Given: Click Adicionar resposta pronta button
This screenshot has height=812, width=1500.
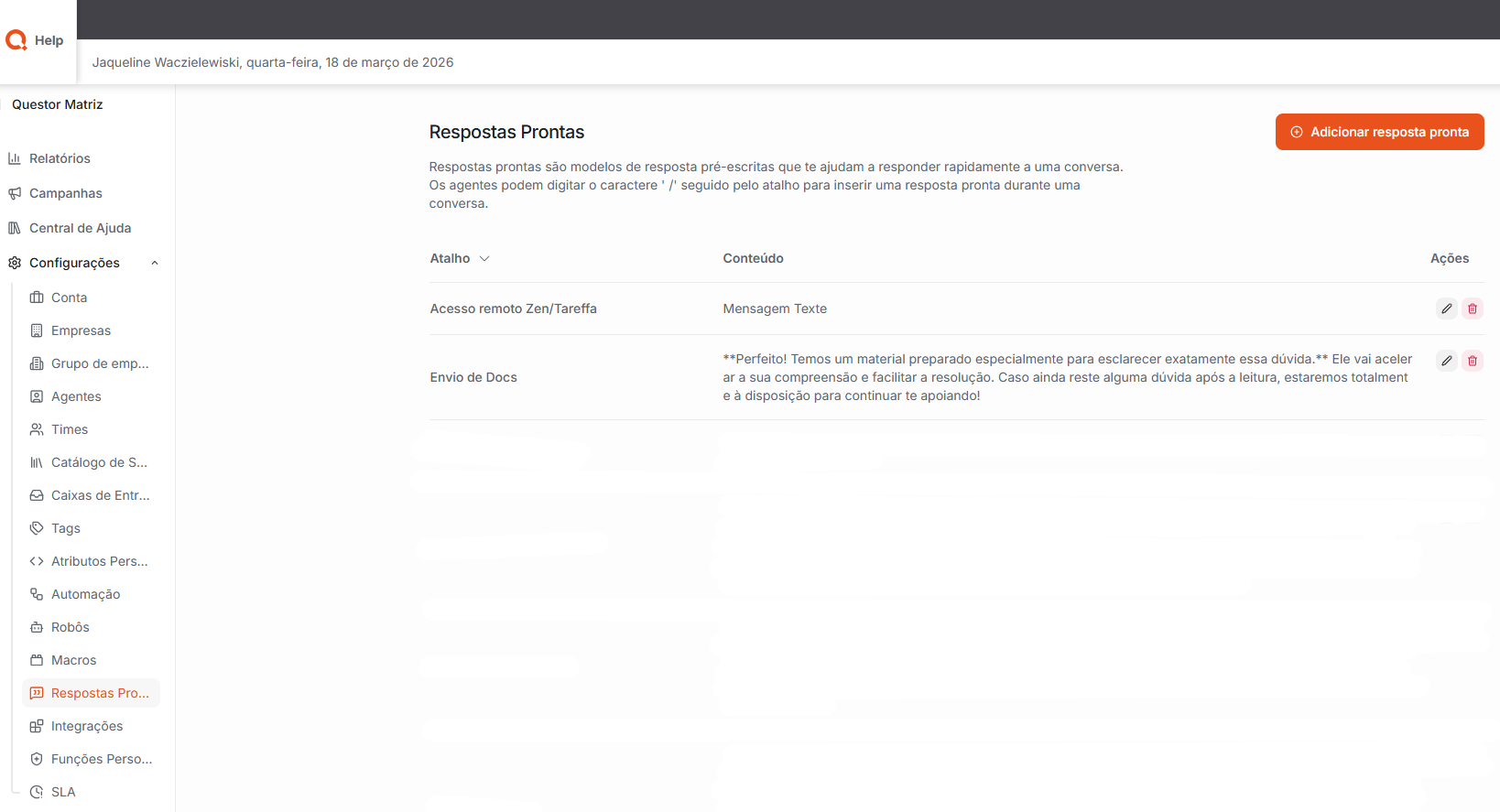Looking at the screenshot, I should [1379, 132].
